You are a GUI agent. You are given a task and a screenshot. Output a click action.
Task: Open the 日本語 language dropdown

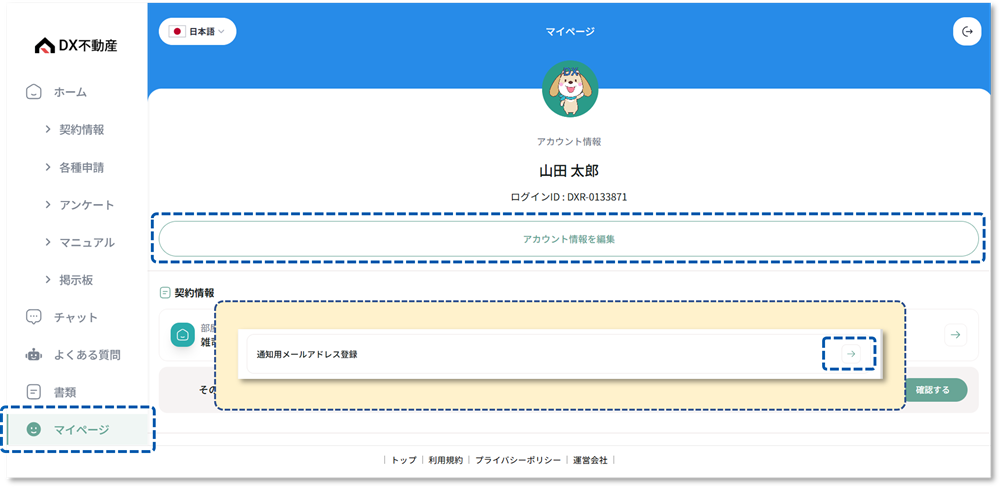coord(197,31)
